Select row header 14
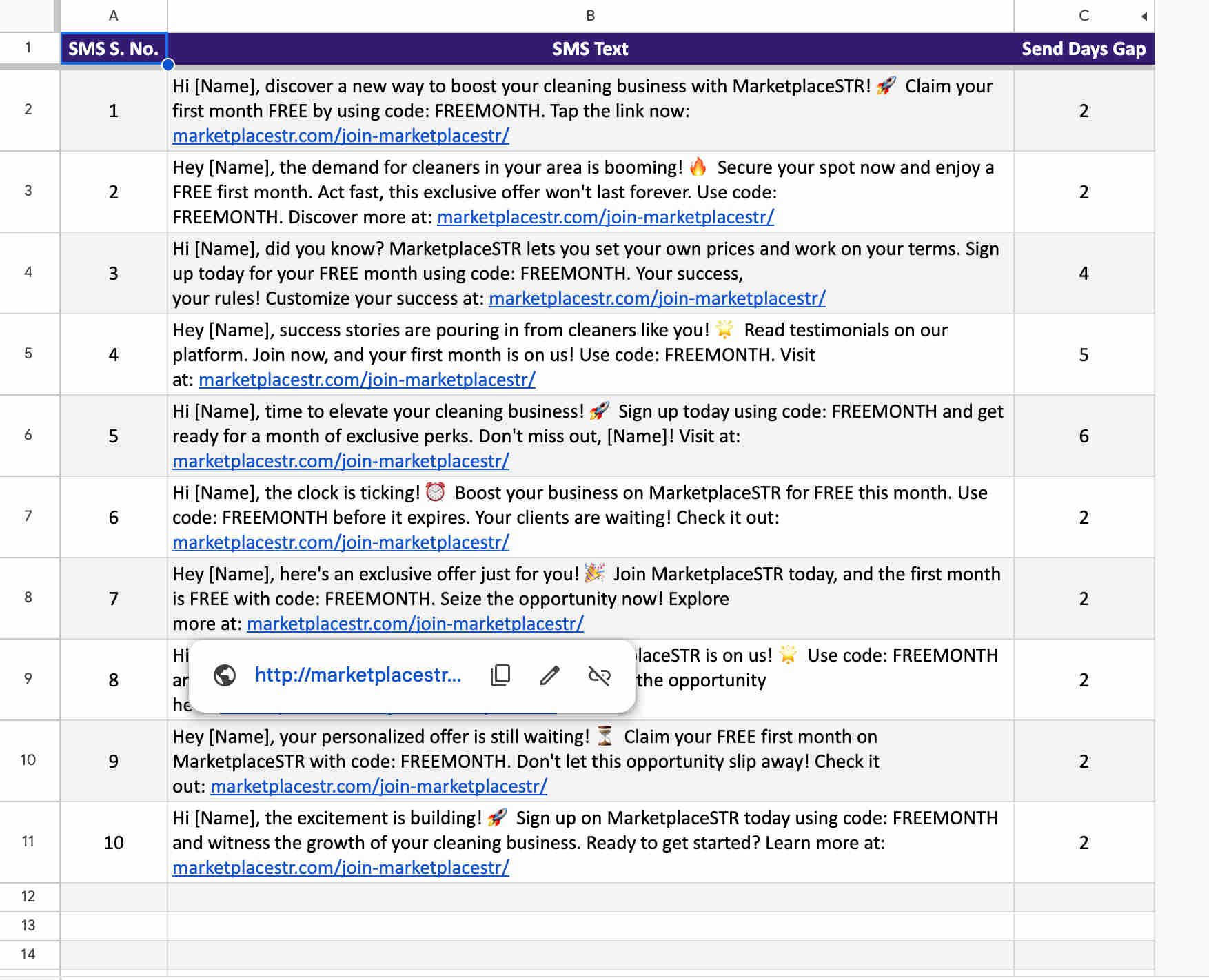This screenshot has height=980, width=1209. [x=28, y=955]
